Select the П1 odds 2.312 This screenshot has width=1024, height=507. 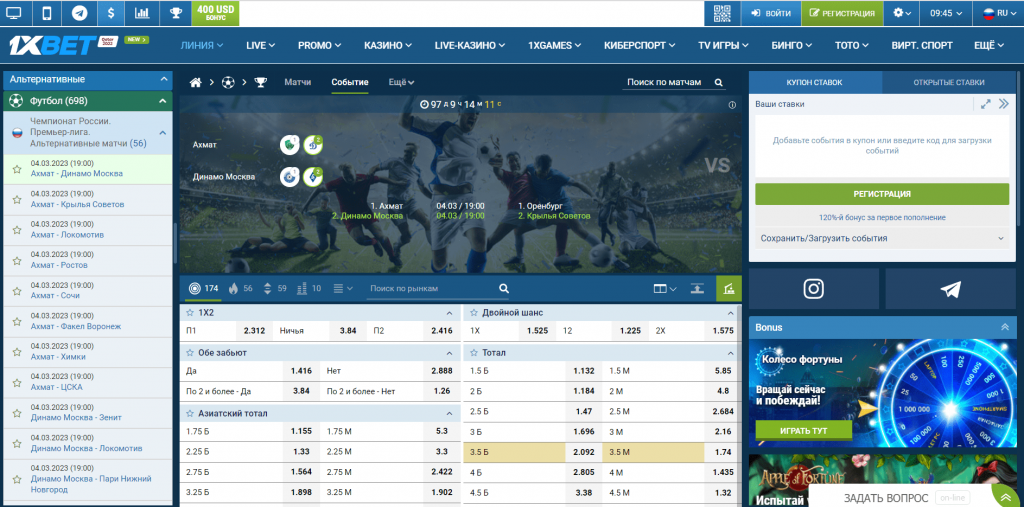coord(254,330)
